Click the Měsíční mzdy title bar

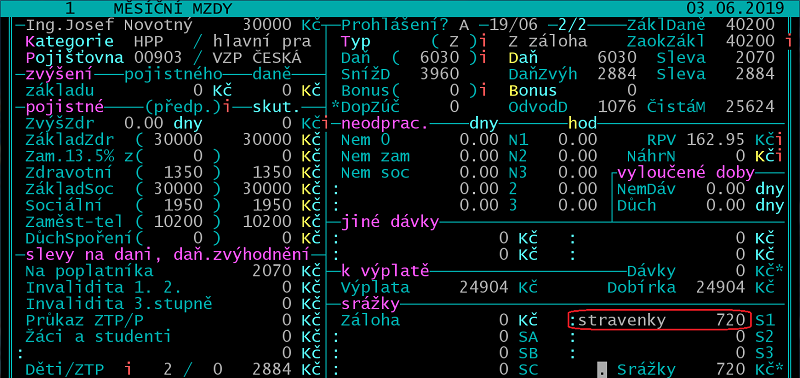[x=400, y=8]
